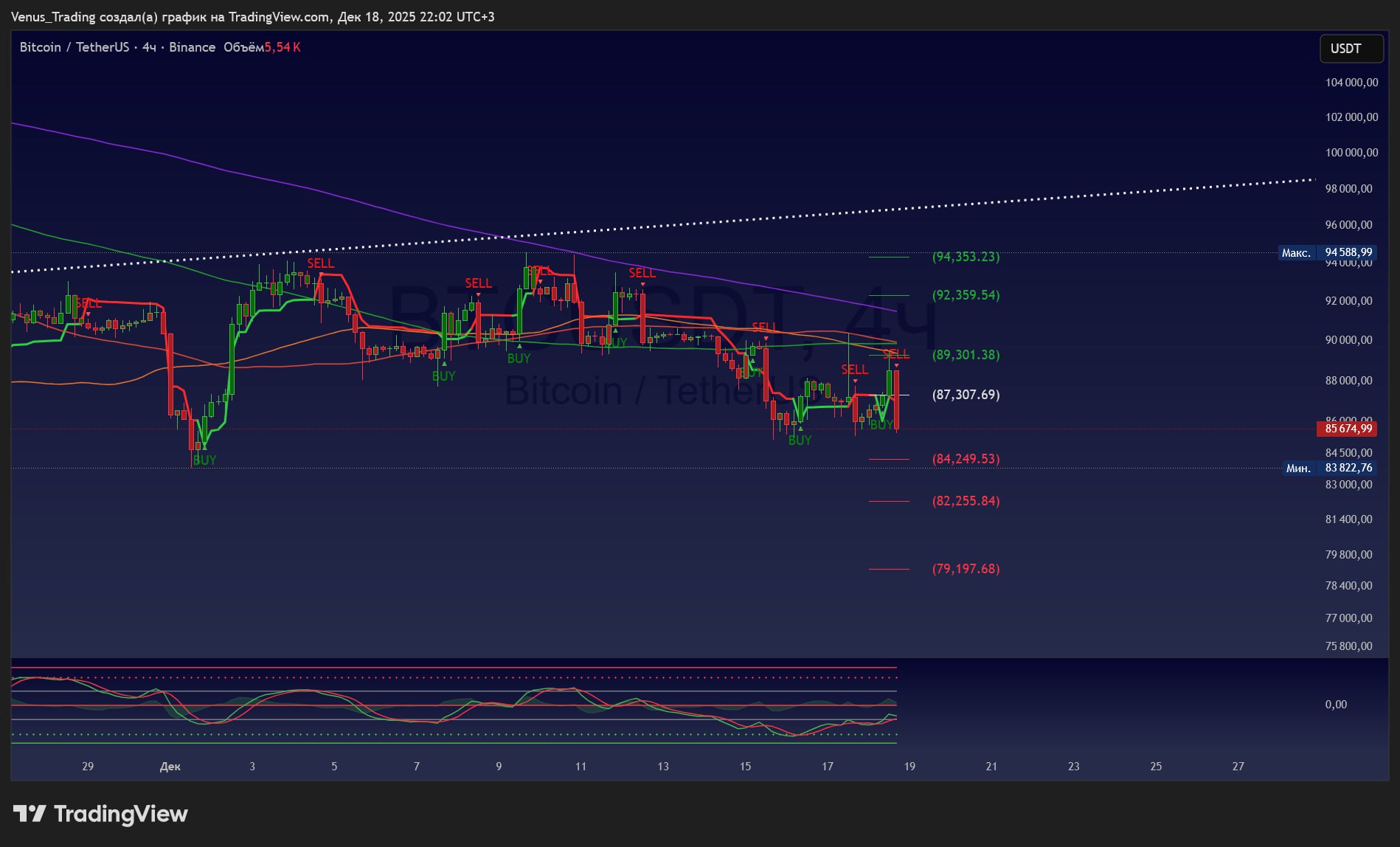Click the Binance exchange label
This screenshot has height=847, width=1400.
(x=192, y=47)
